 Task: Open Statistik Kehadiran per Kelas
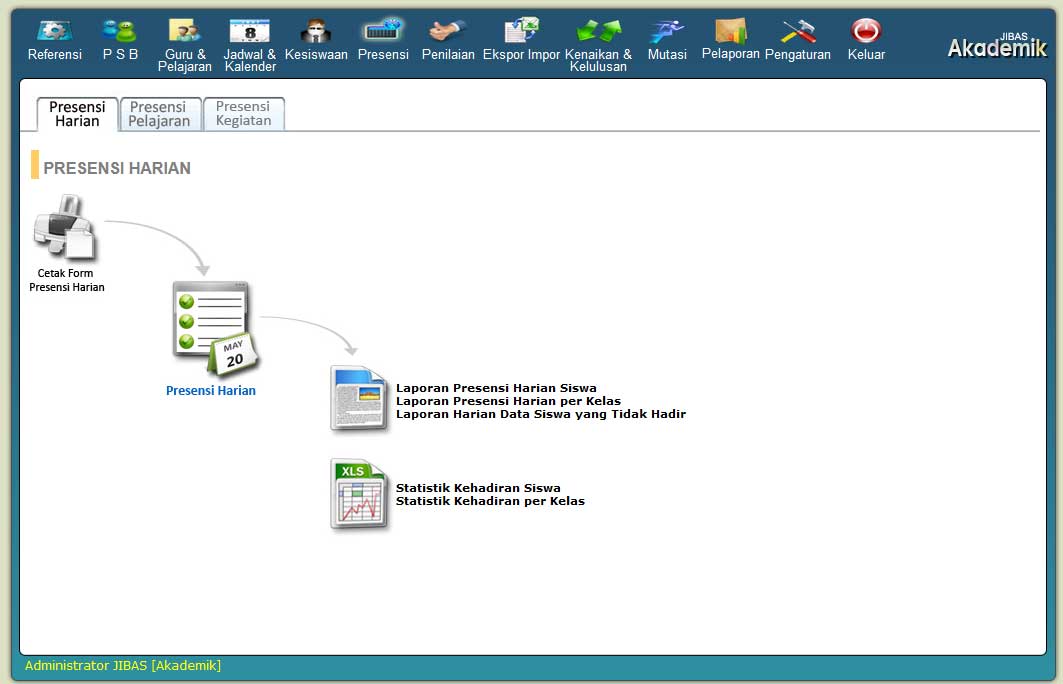pos(490,501)
